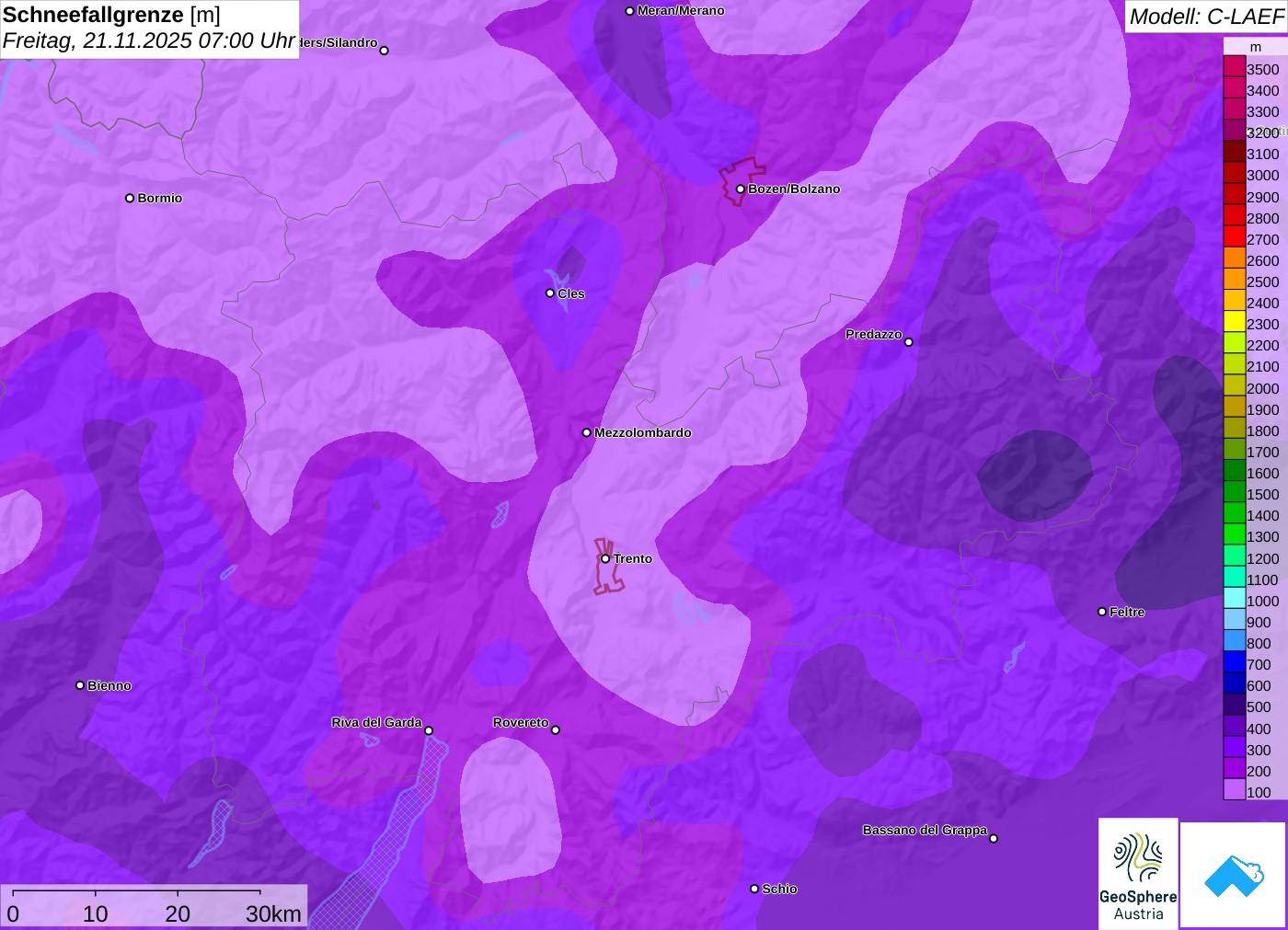This screenshot has width=1288, height=930.
Task: Click the GeoSphere Austria logo
Action: click(x=1138, y=873)
